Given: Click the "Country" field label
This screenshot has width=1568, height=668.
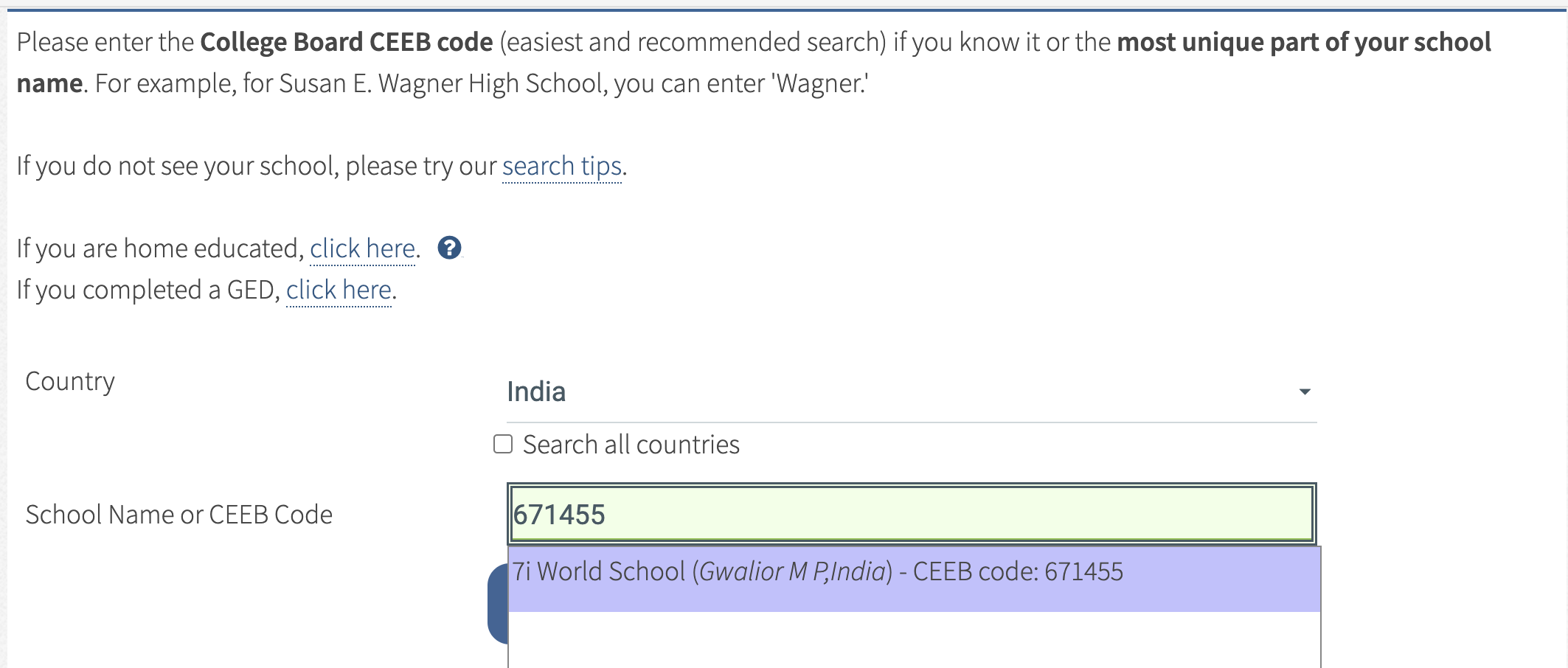Looking at the screenshot, I should click(x=70, y=381).
